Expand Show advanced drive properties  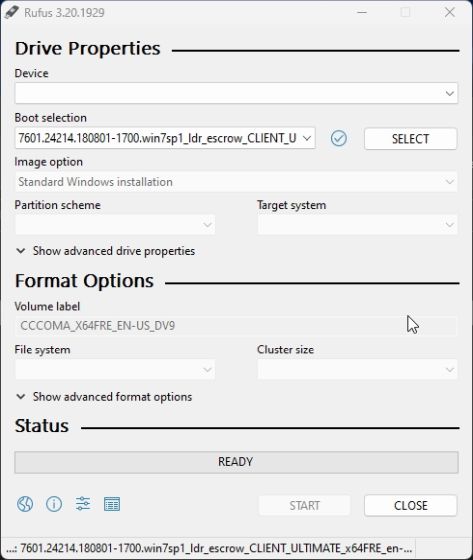click(x=105, y=251)
